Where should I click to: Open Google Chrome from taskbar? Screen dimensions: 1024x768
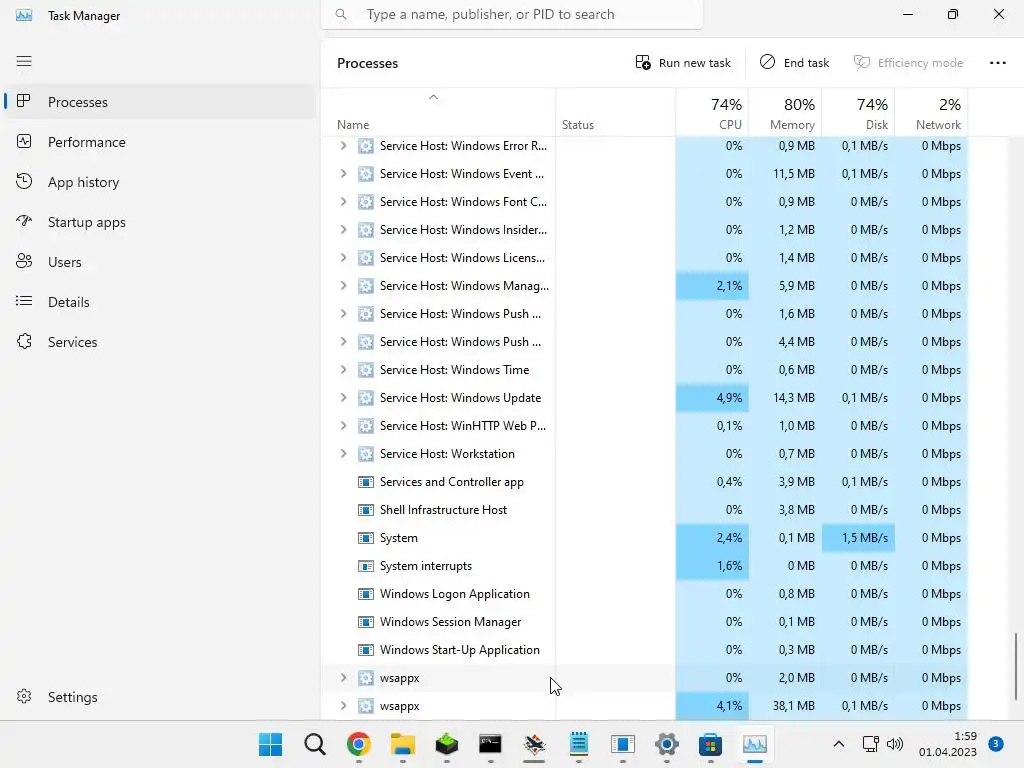tap(359, 744)
